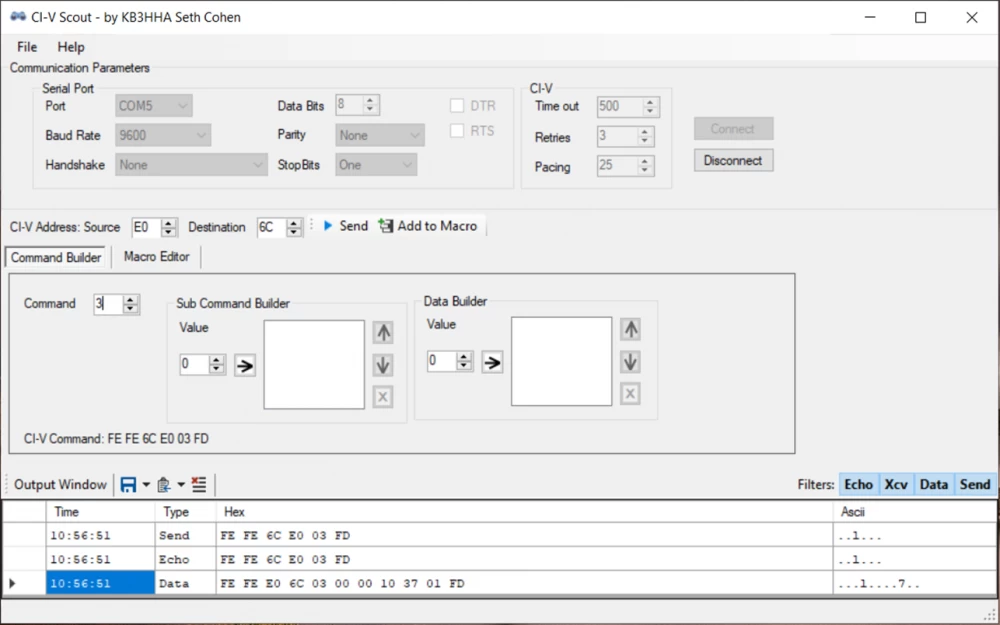Add data value with arrow button
This screenshot has width=1000, height=625.
492,363
